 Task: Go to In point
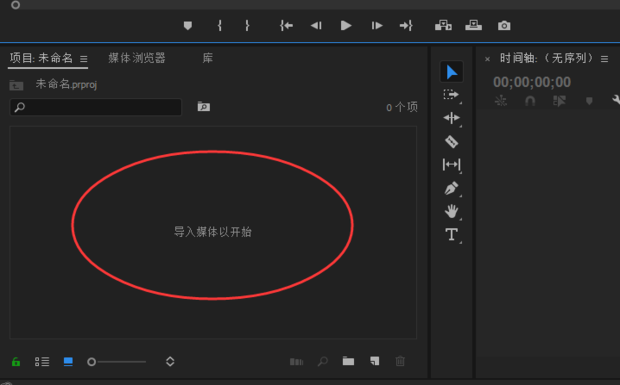(x=286, y=26)
